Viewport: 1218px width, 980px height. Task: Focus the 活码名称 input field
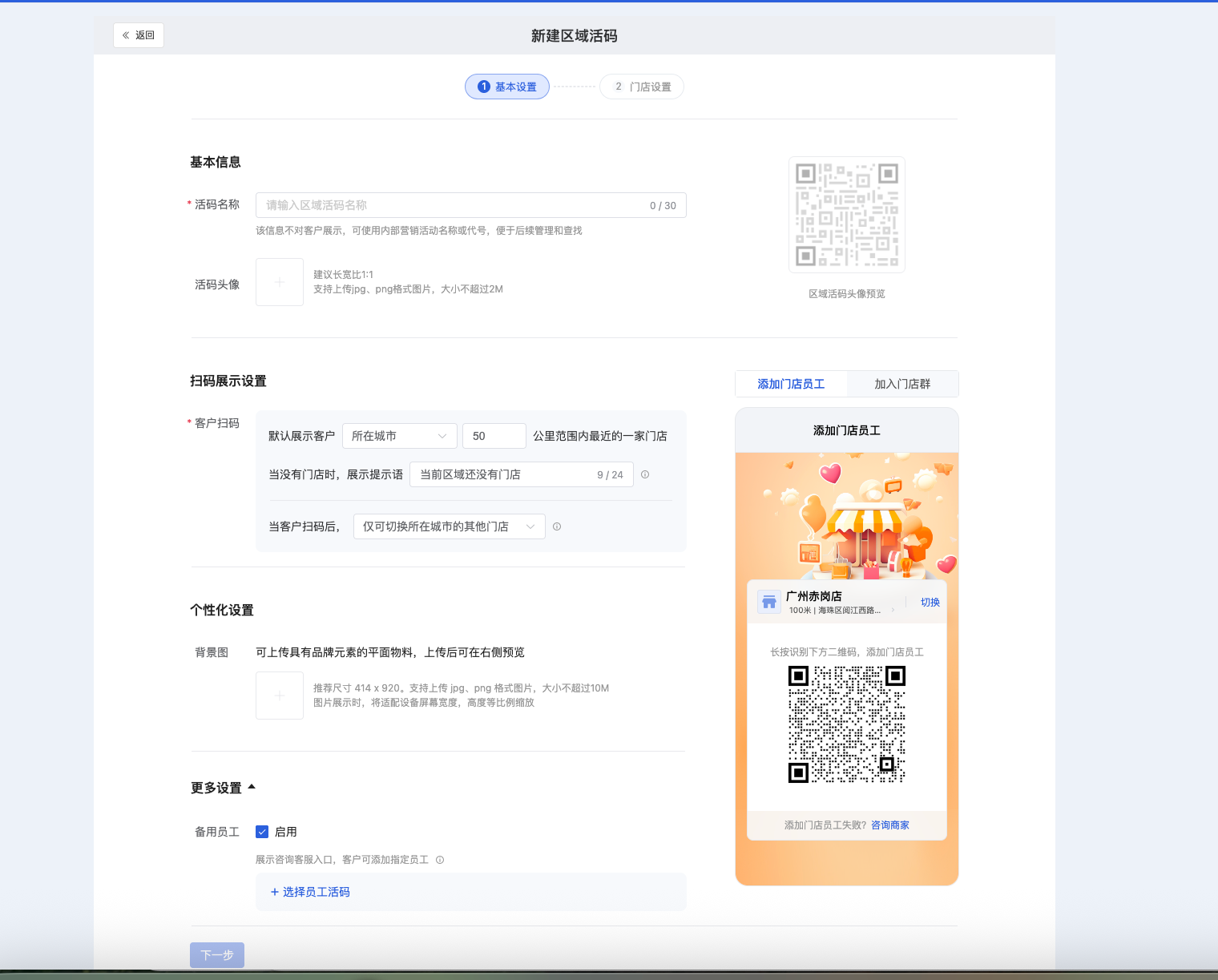click(471, 205)
